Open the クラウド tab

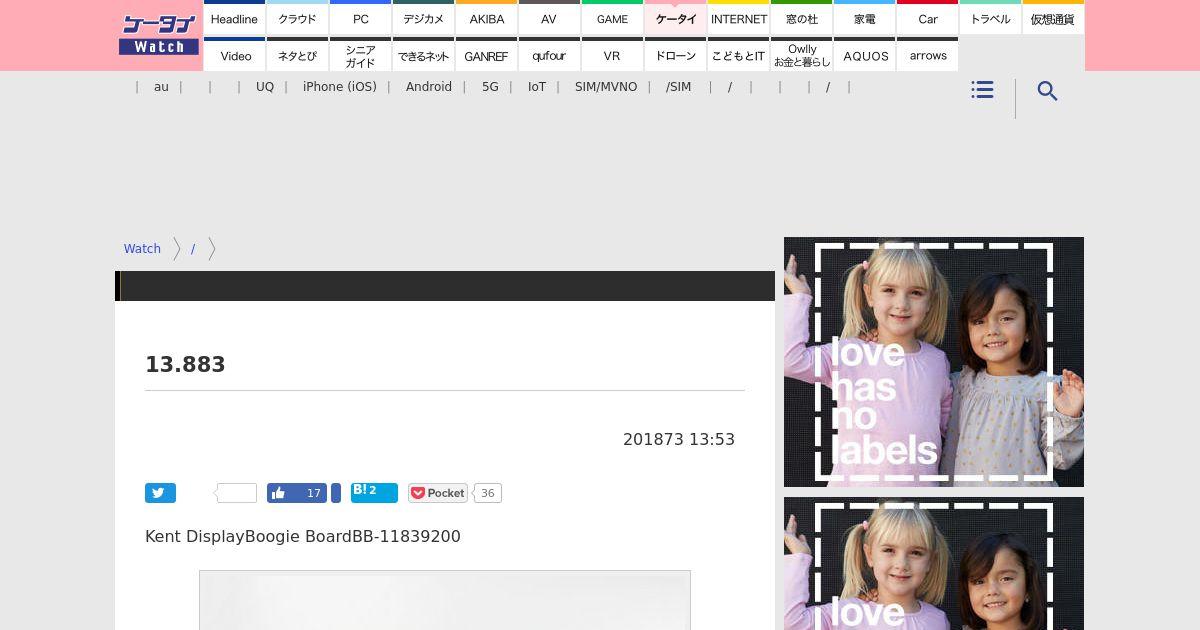(297, 18)
